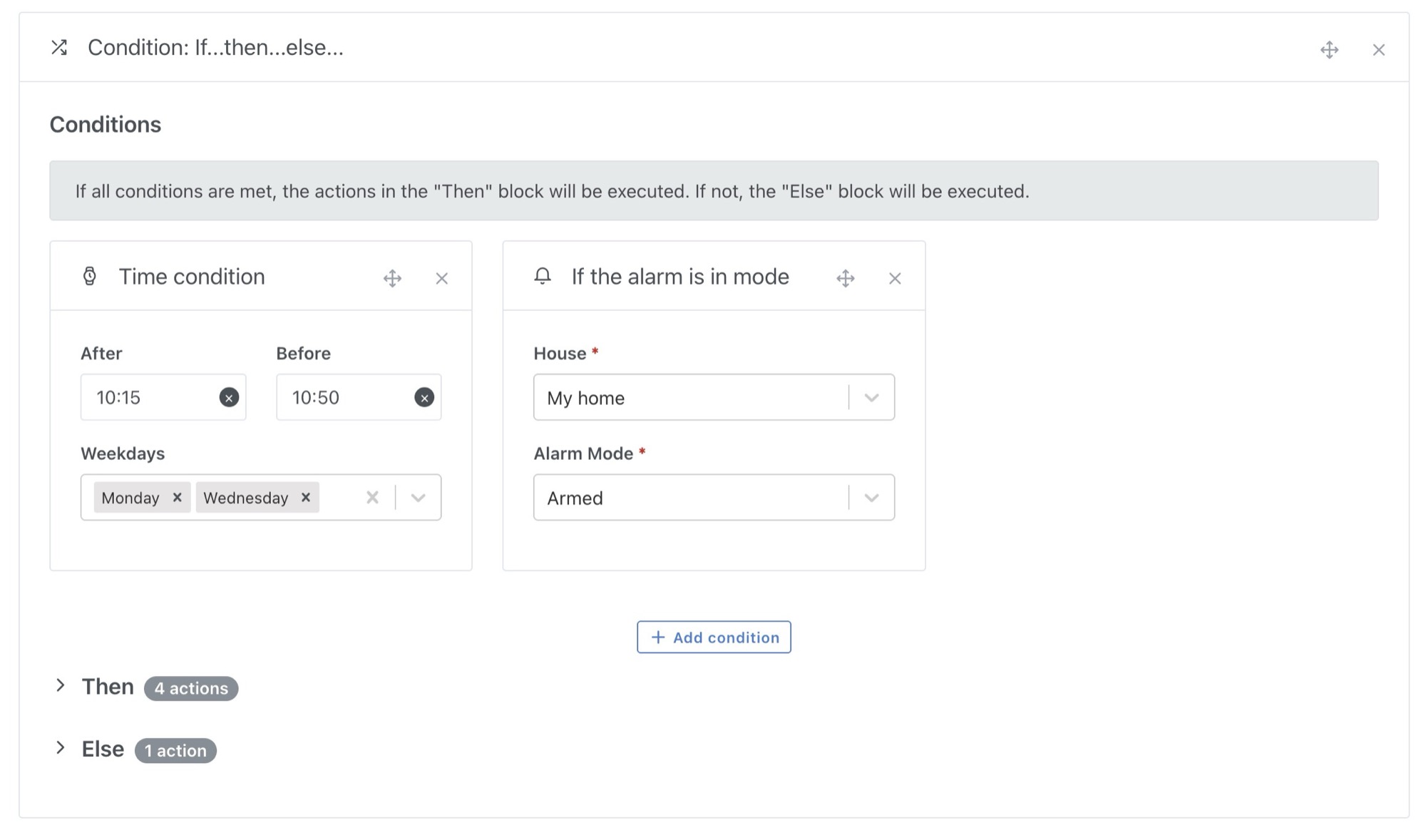Click the drag handle icon for alarm condition
The height and width of the screenshot is (840, 1426).
point(845,278)
